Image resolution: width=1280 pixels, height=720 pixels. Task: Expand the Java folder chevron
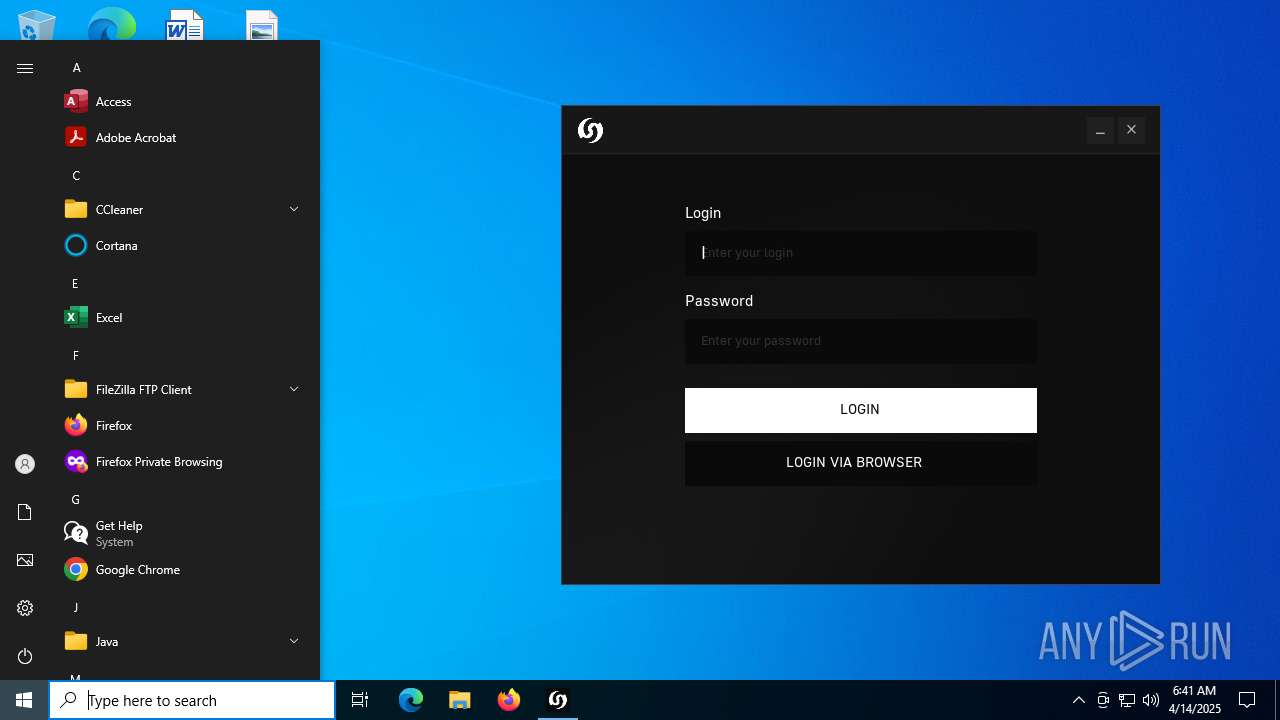point(294,641)
